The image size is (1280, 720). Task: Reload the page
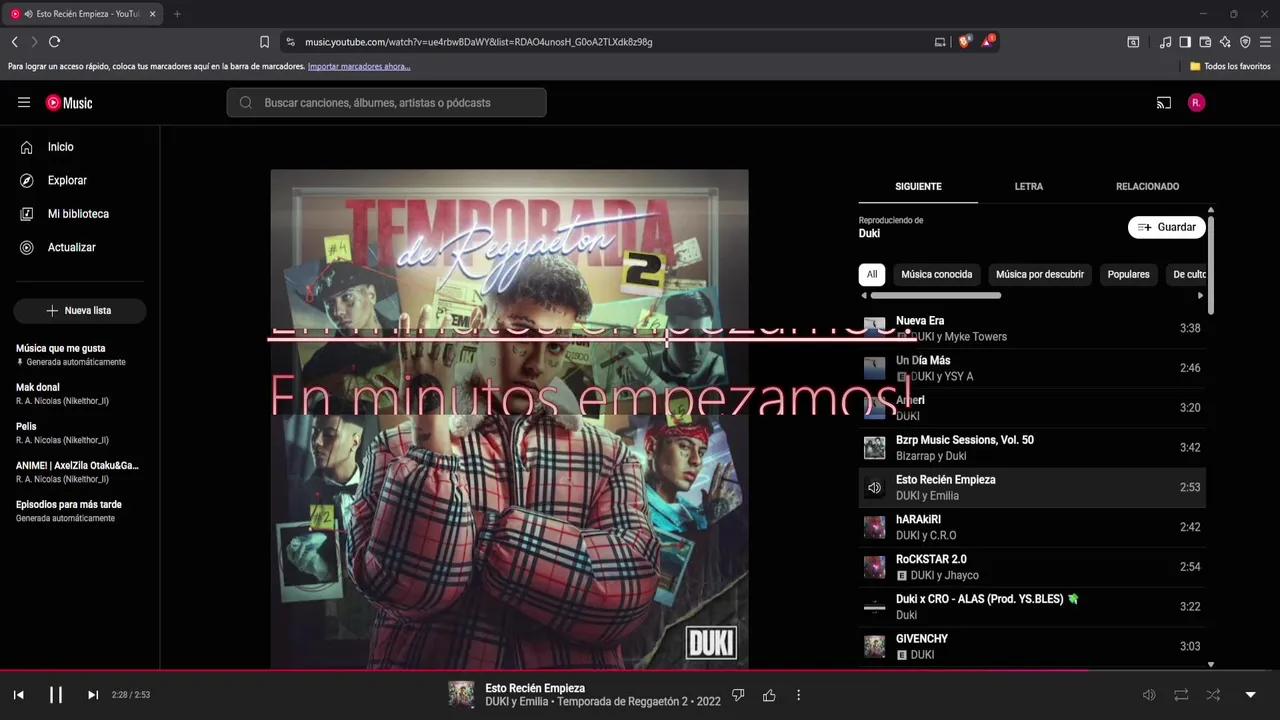coord(54,42)
